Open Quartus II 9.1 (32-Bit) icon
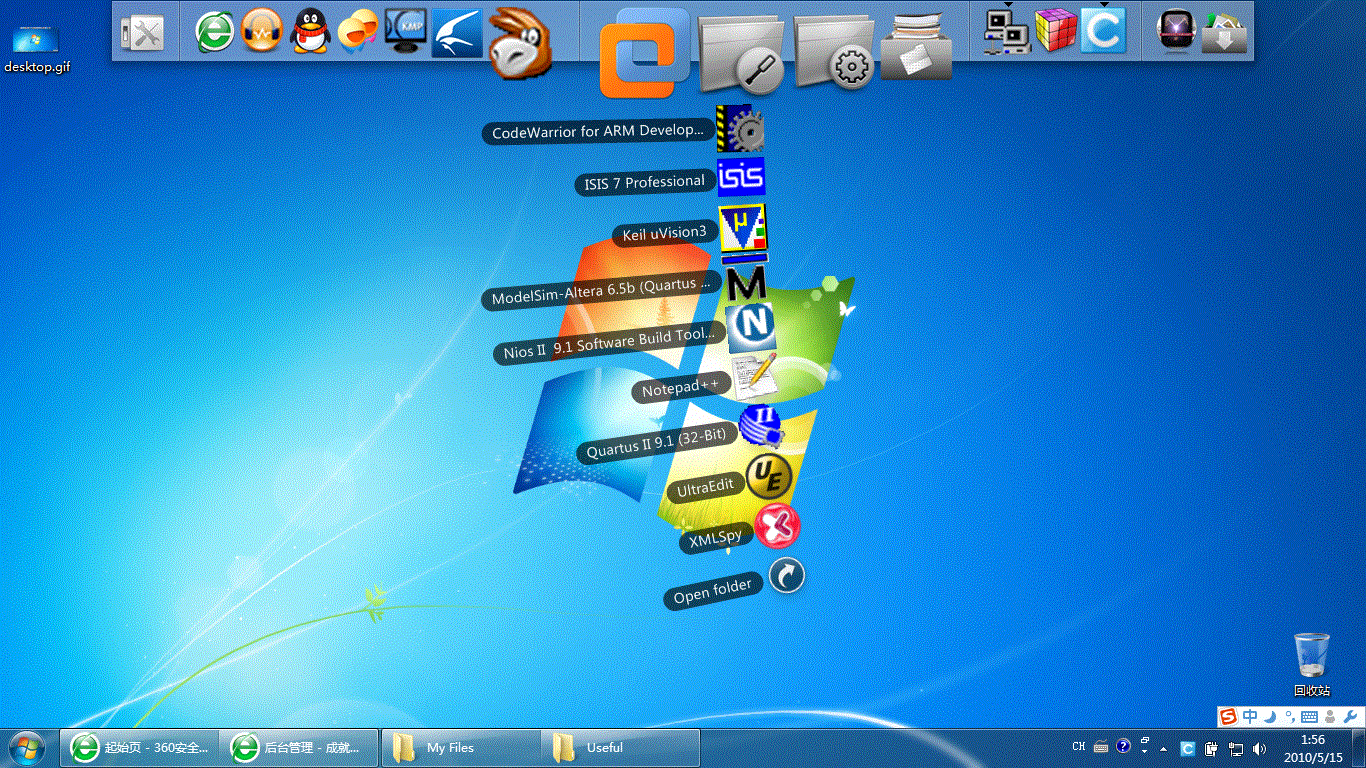This screenshot has height=768, width=1366. coord(762,427)
